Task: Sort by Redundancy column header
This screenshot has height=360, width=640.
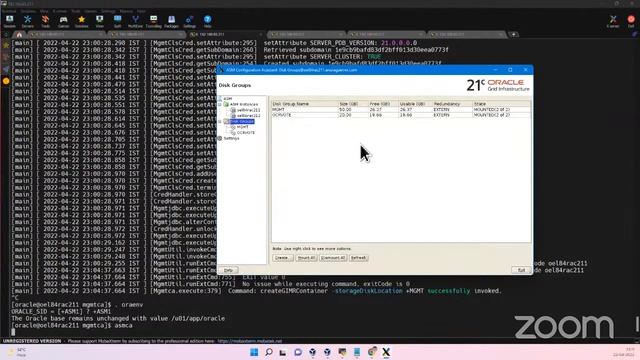Action: pos(452,104)
